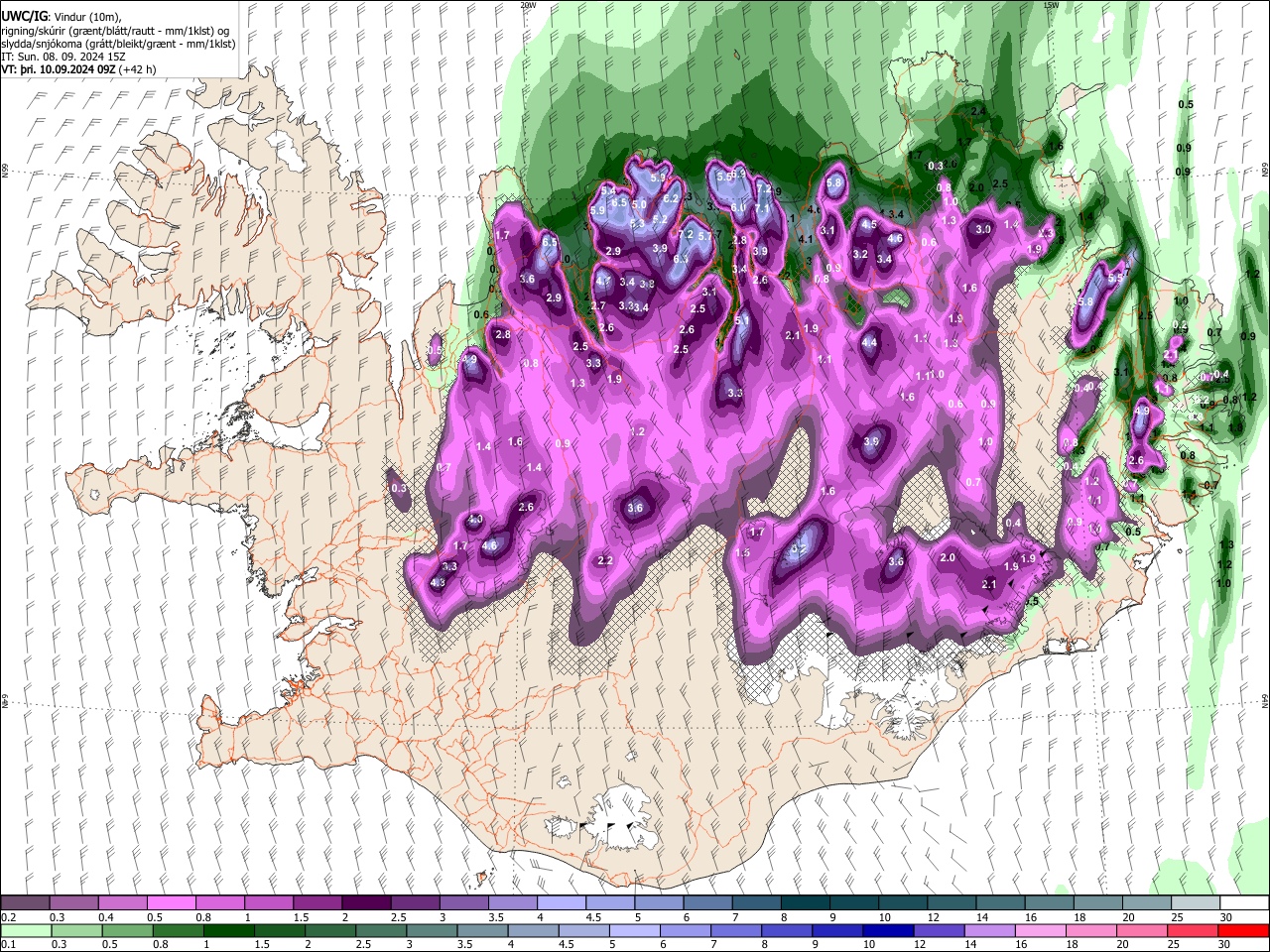Viewport: 1270px width, 952px height.
Task: Select the white swatch ending the purple scale
Action: (x=1243, y=902)
